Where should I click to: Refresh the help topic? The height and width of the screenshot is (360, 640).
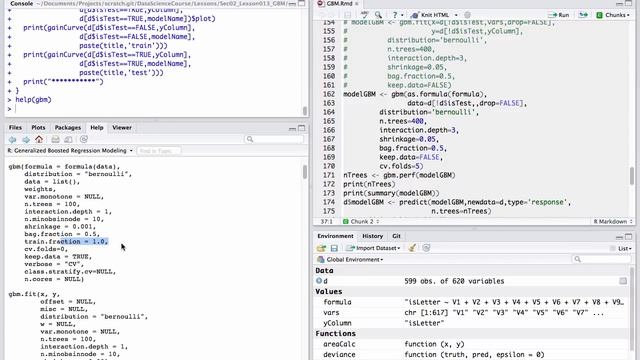[84, 140]
